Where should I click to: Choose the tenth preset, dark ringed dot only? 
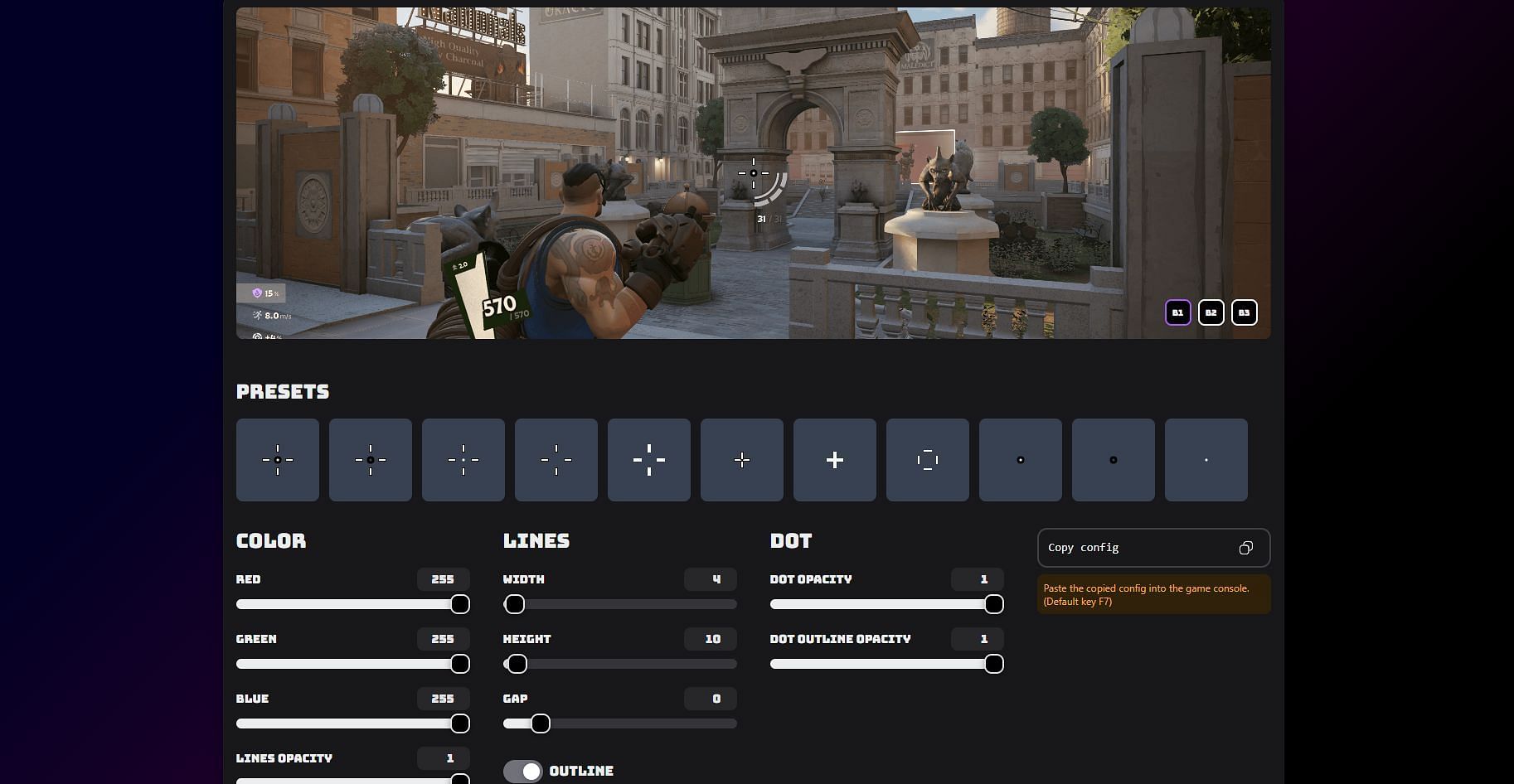pos(1114,460)
